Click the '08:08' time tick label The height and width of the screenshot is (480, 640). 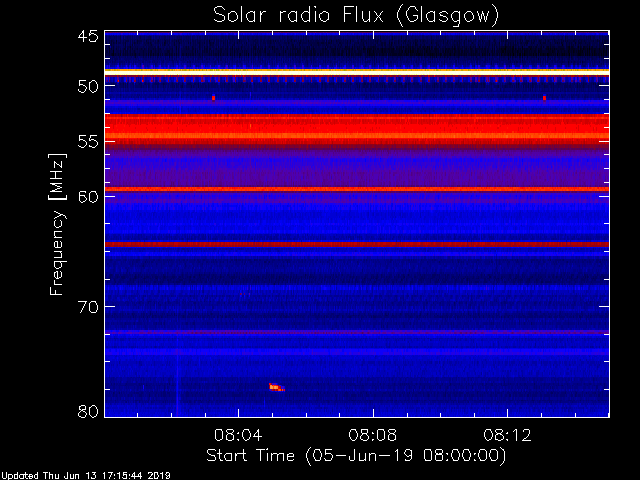pos(373,435)
